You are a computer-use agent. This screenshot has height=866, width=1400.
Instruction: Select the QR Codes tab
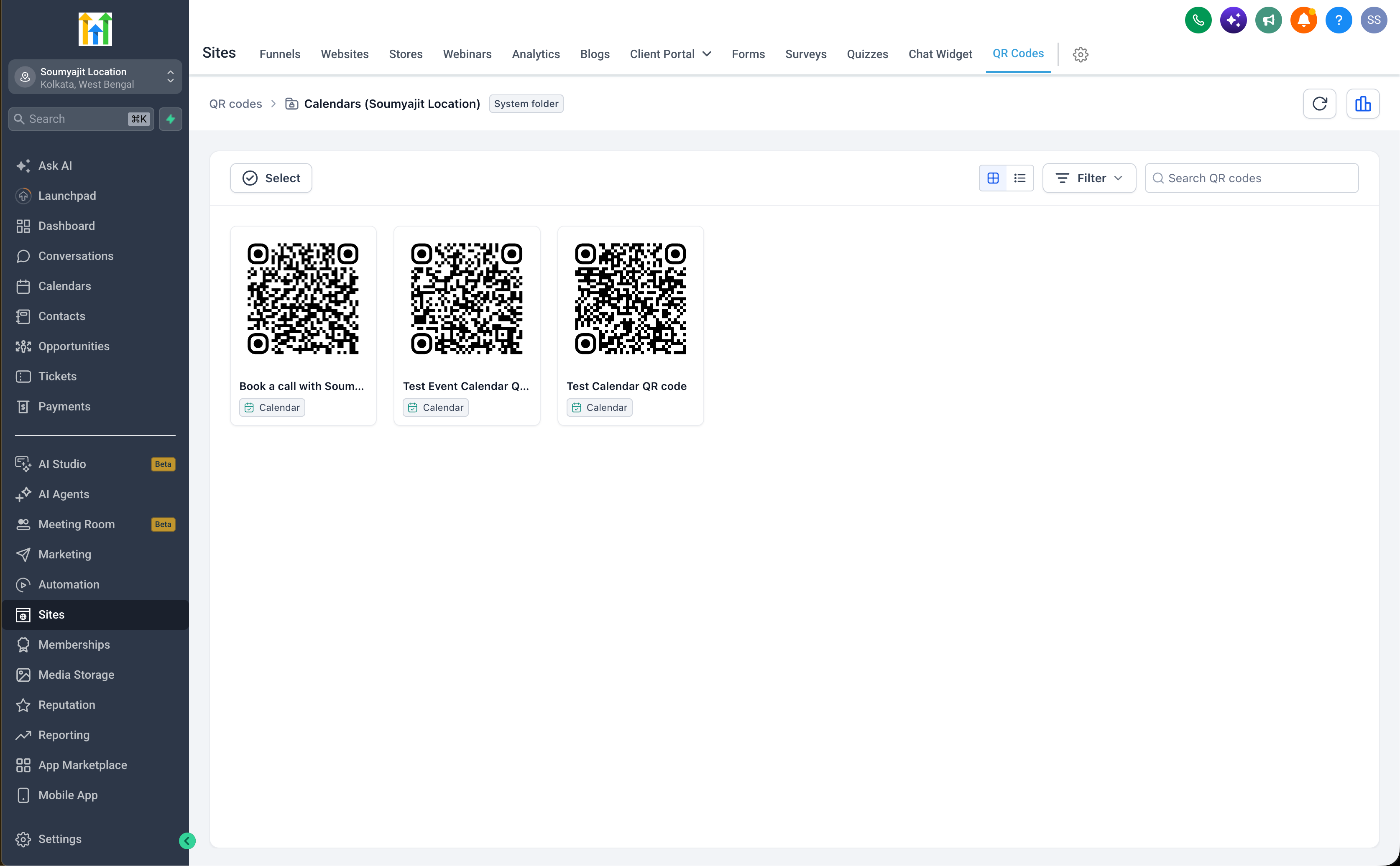tap(1018, 53)
